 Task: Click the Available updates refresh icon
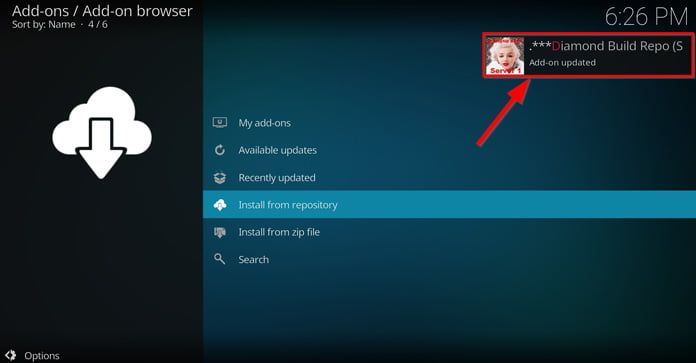pos(220,150)
